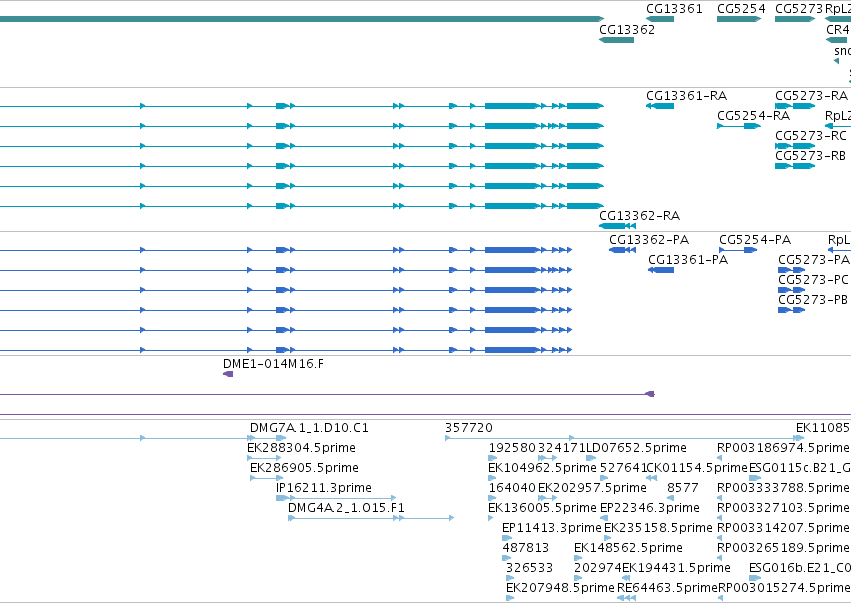Select the 164040 EST label
The height and width of the screenshot is (603, 851).
pos(512,487)
